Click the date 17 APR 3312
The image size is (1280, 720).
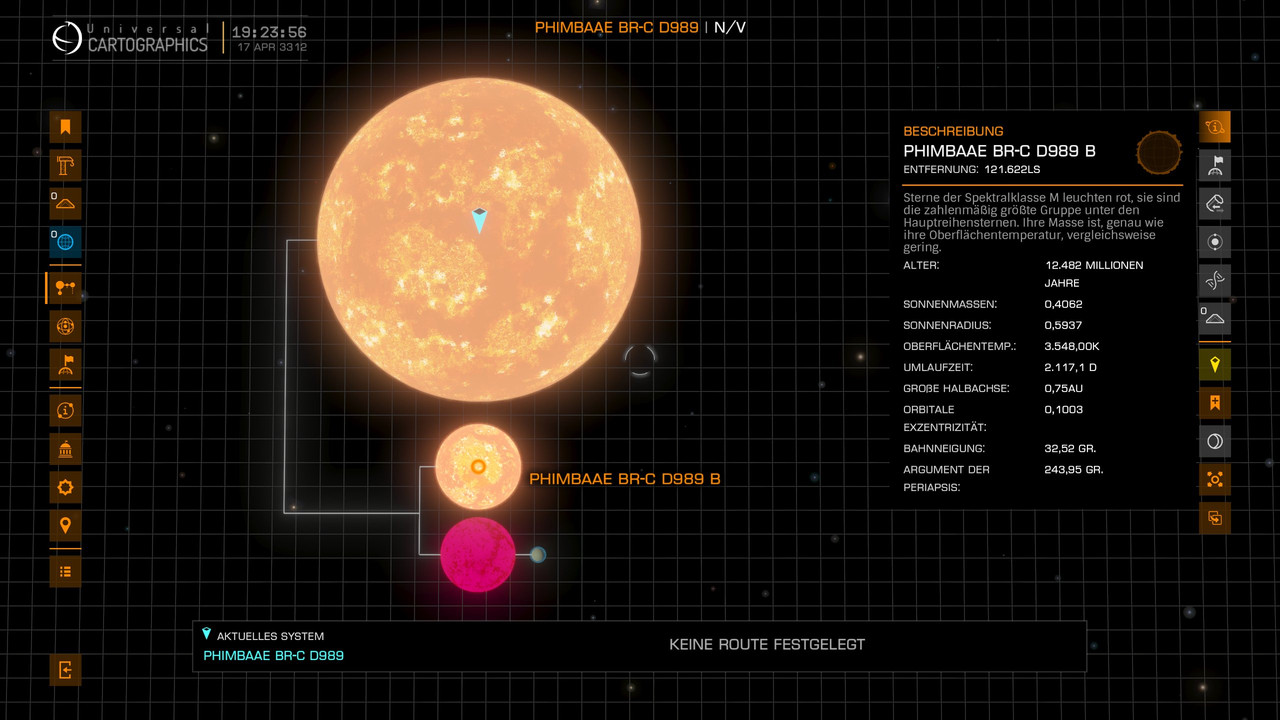272,47
